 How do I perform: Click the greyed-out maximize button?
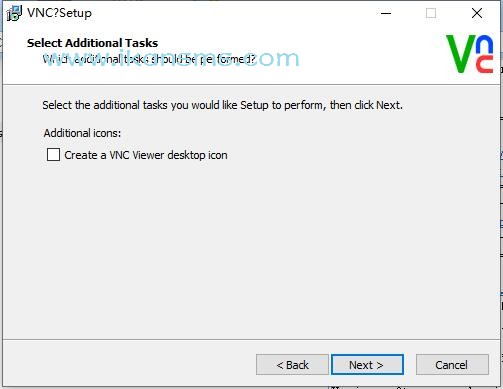coord(431,13)
